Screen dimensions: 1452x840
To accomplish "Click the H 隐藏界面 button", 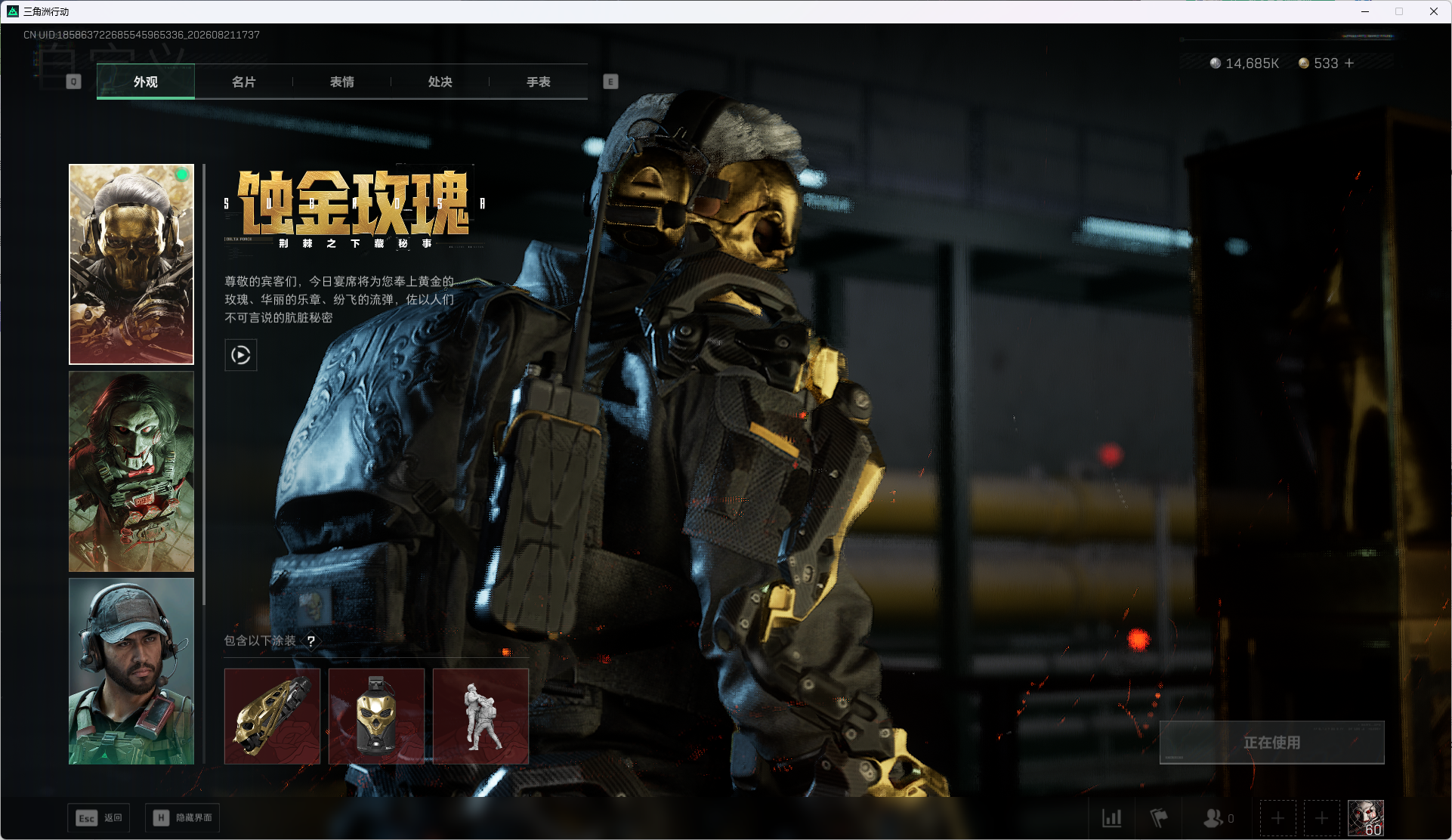I will point(183,818).
